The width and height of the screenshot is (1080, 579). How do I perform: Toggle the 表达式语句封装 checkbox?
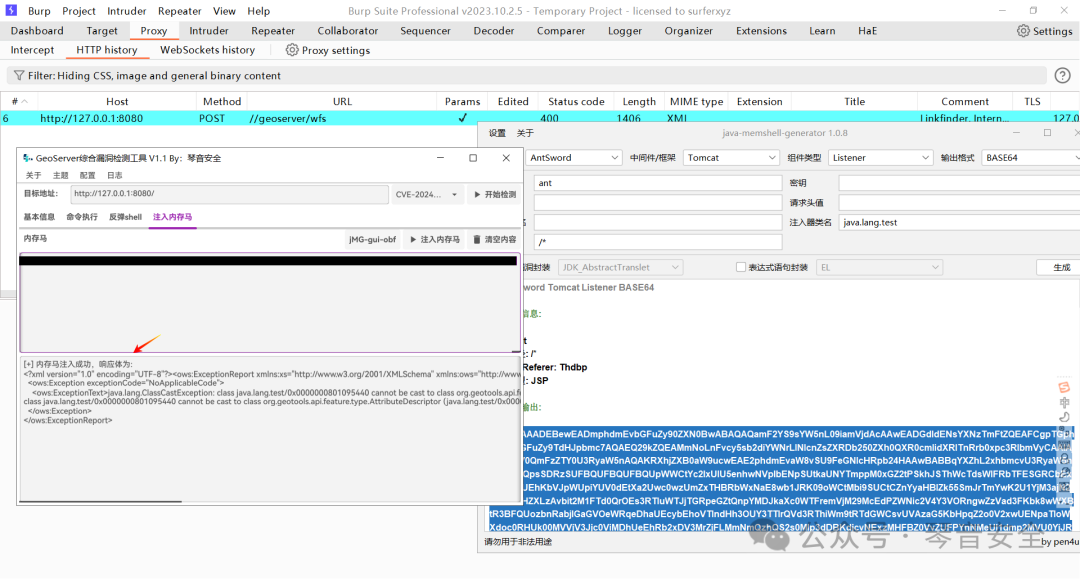741,267
